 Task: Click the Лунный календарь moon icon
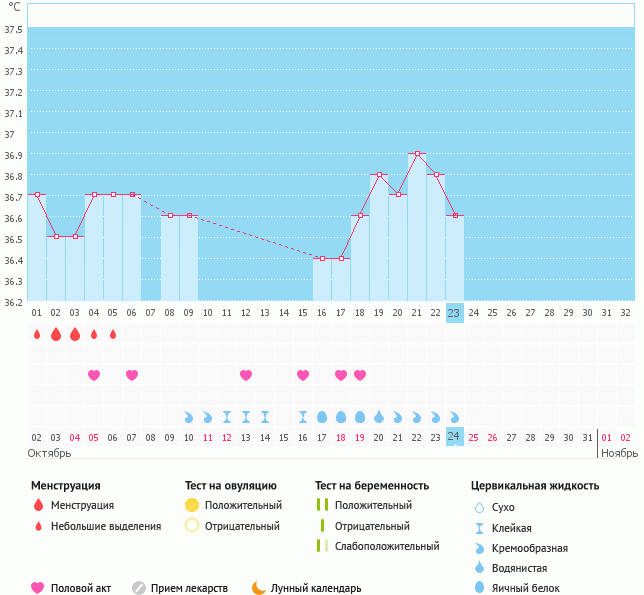pos(259,588)
